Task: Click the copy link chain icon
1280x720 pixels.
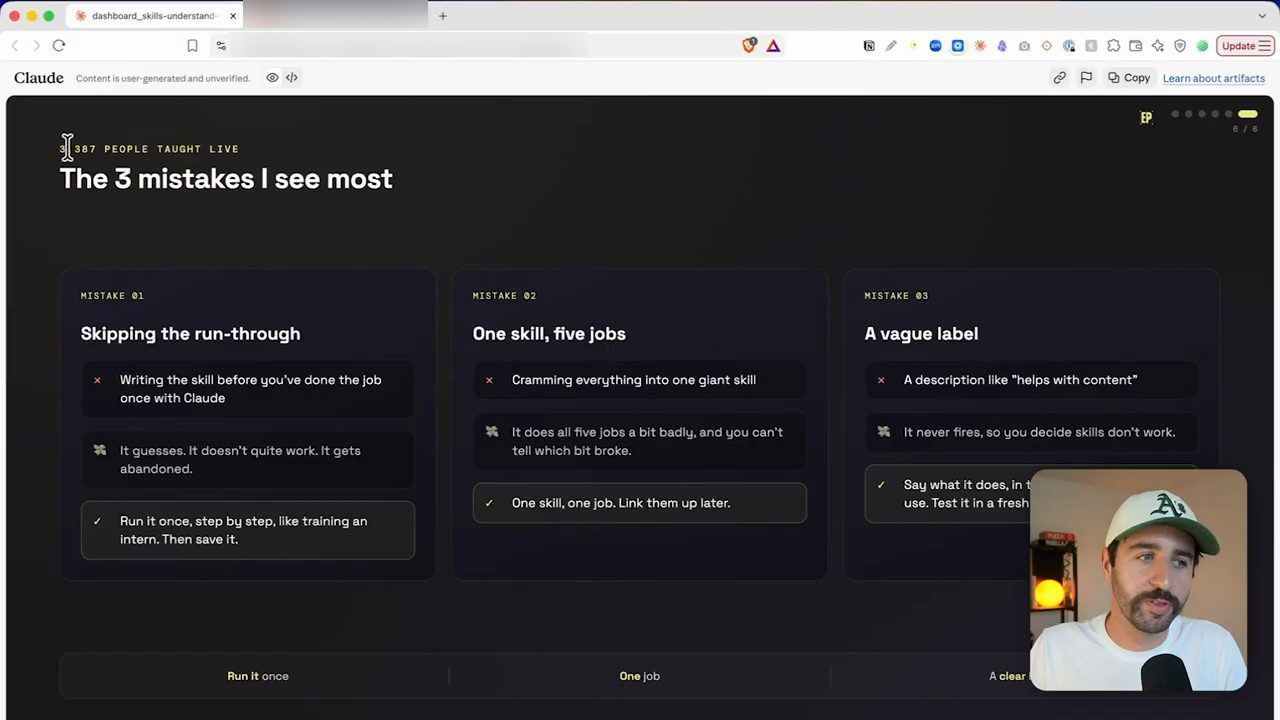Action: click(x=1059, y=78)
